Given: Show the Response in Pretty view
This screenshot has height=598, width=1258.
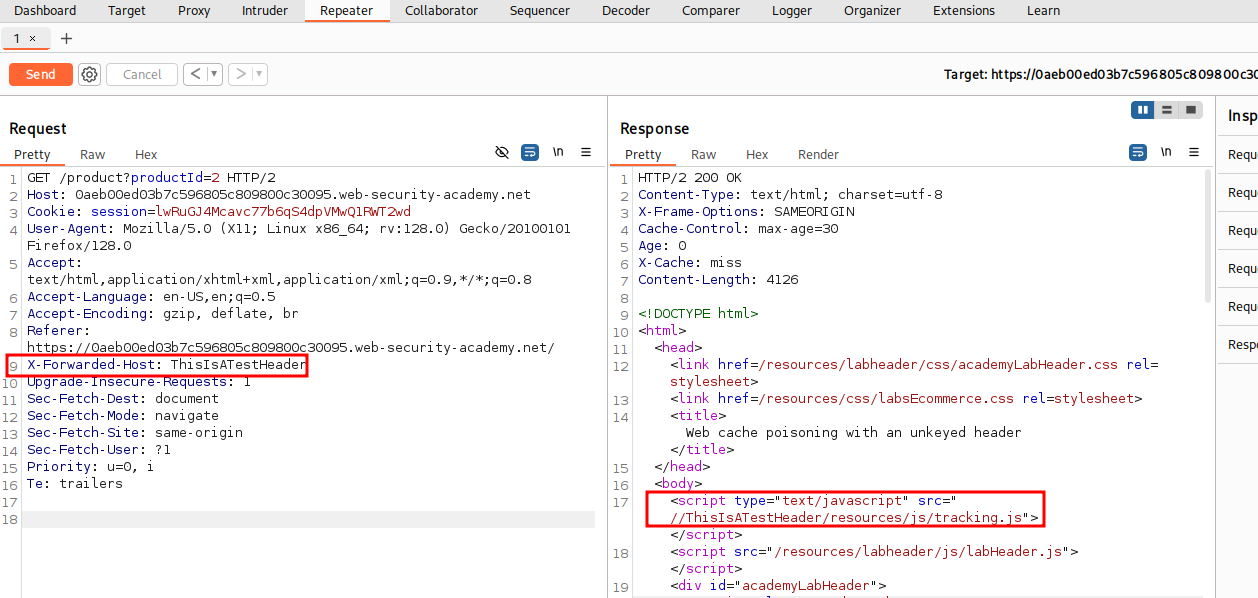Looking at the screenshot, I should click(643, 154).
